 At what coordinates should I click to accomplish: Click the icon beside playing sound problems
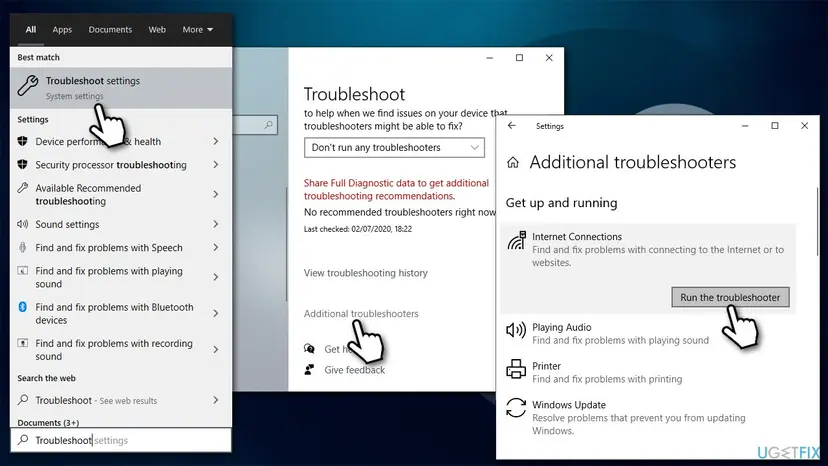click(22, 271)
